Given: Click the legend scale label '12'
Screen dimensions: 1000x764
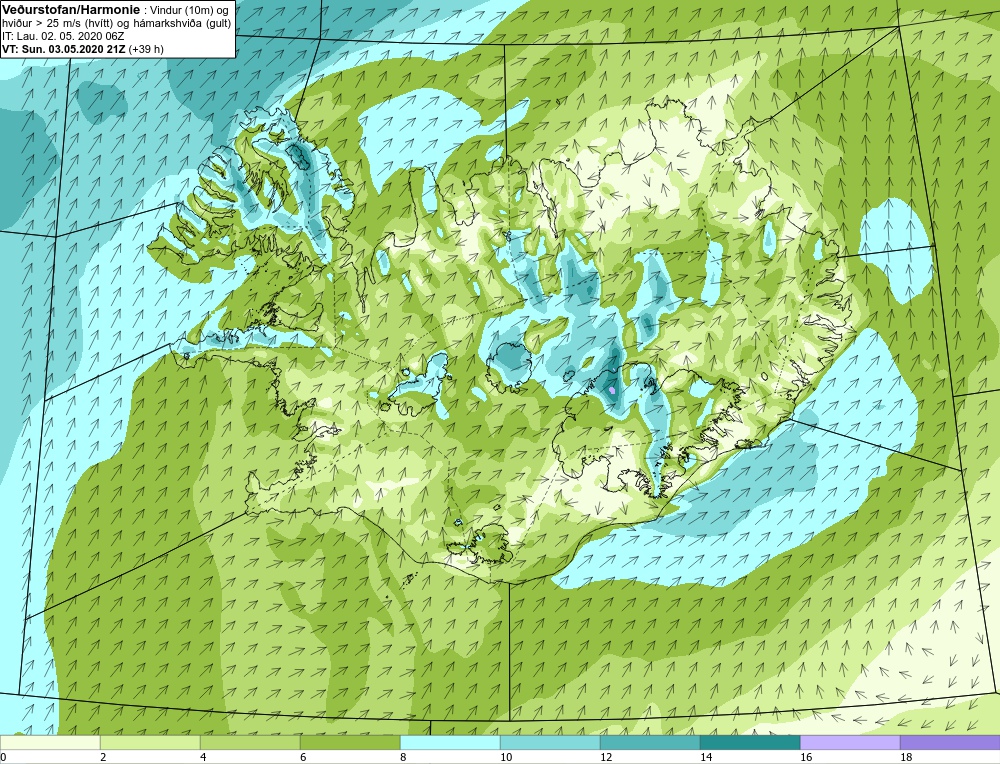Looking at the screenshot, I should (x=607, y=757).
